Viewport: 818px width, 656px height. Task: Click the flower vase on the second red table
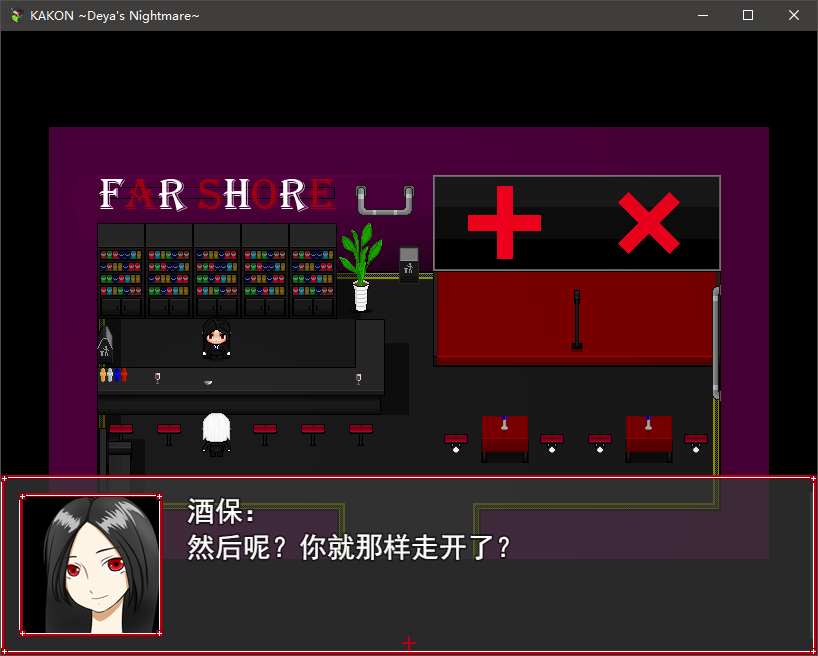tap(648, 423)
